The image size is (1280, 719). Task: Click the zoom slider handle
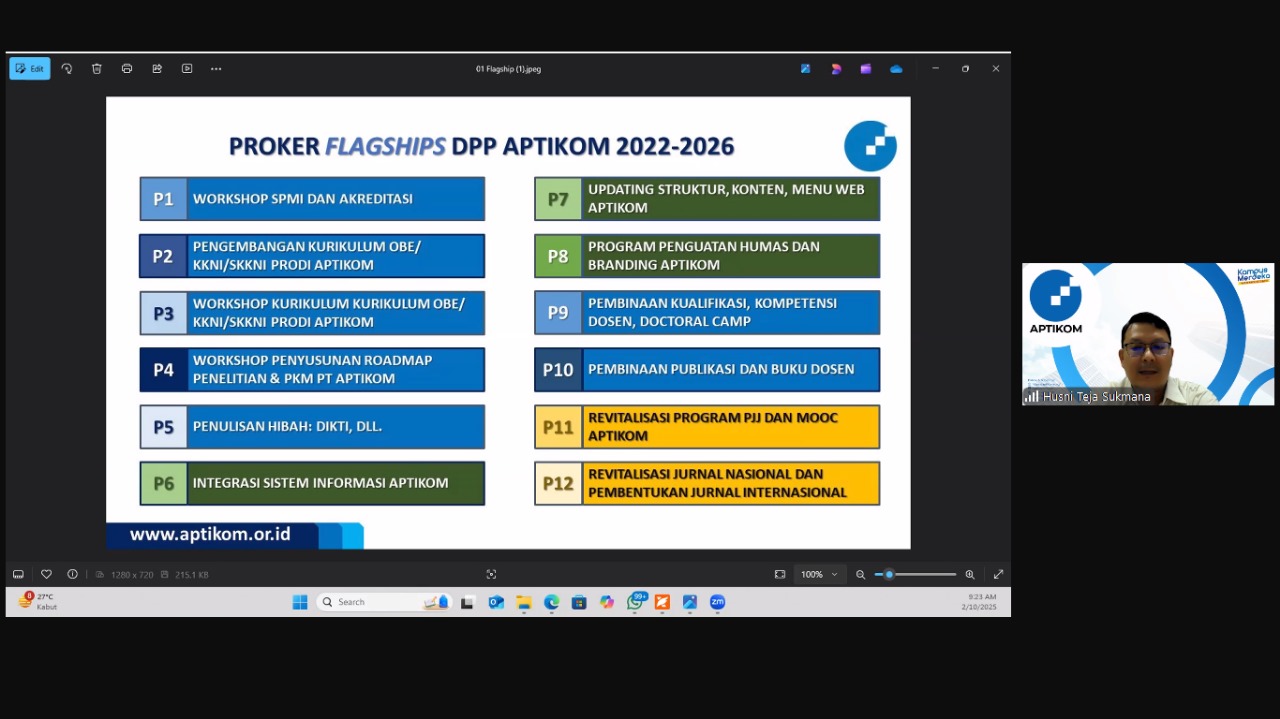pyautogui.click(x=889, y=574)
